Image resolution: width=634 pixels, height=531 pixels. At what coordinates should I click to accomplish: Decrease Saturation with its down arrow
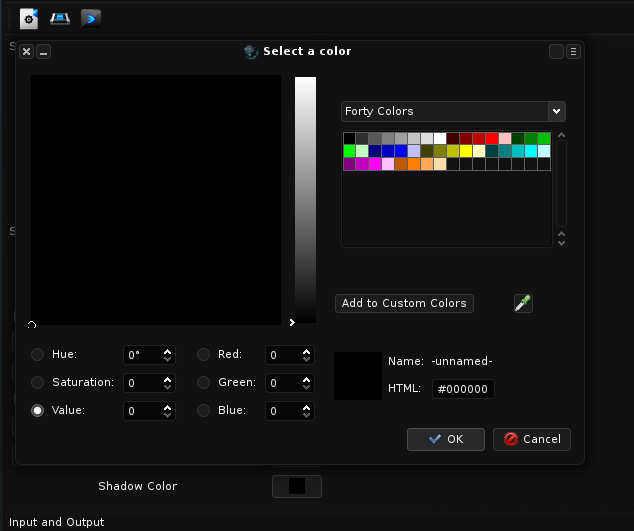(167, 387)
